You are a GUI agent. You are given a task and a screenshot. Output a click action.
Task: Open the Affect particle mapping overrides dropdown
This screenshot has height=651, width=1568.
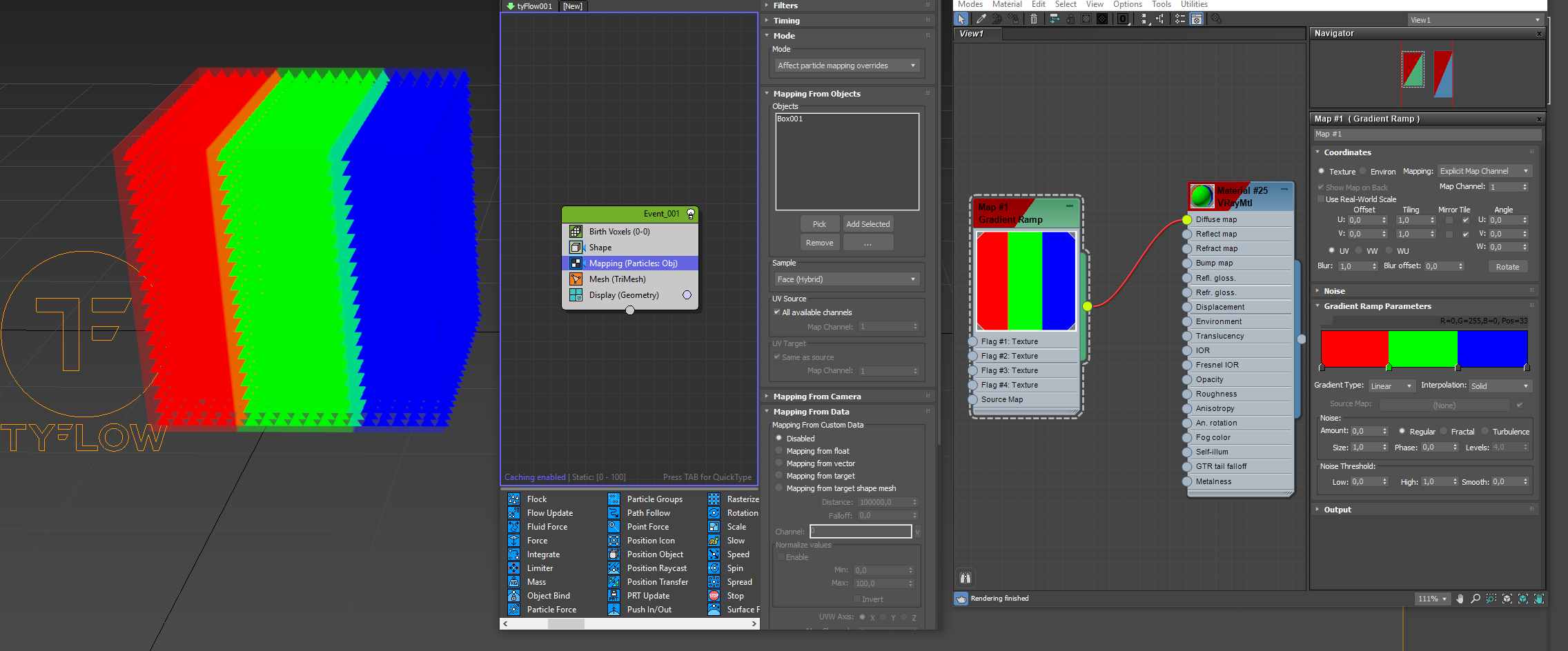coord(847,66)
